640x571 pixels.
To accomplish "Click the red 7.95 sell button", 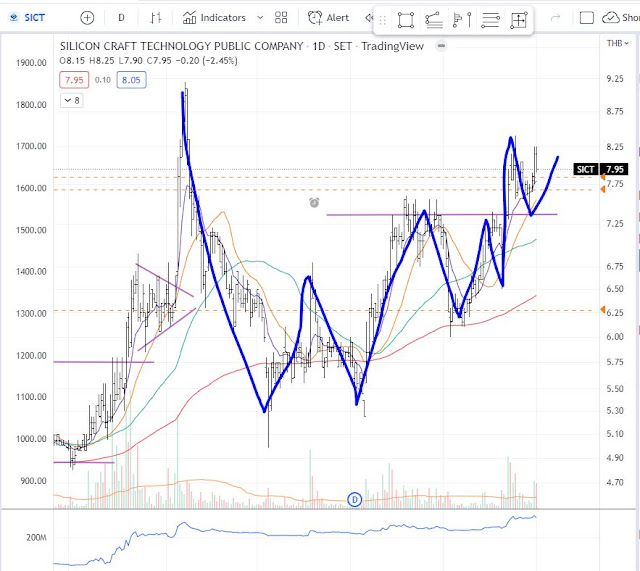I will click(x=74, y=80).
